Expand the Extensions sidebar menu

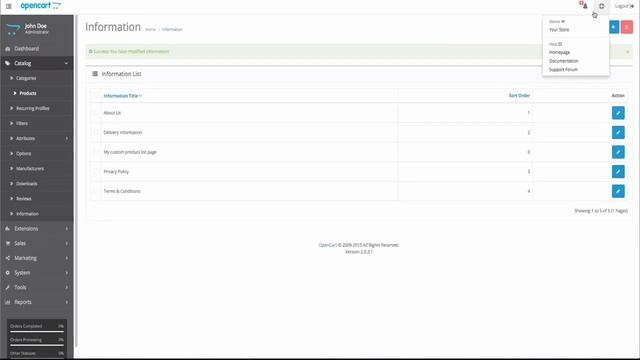pos(37,229)
